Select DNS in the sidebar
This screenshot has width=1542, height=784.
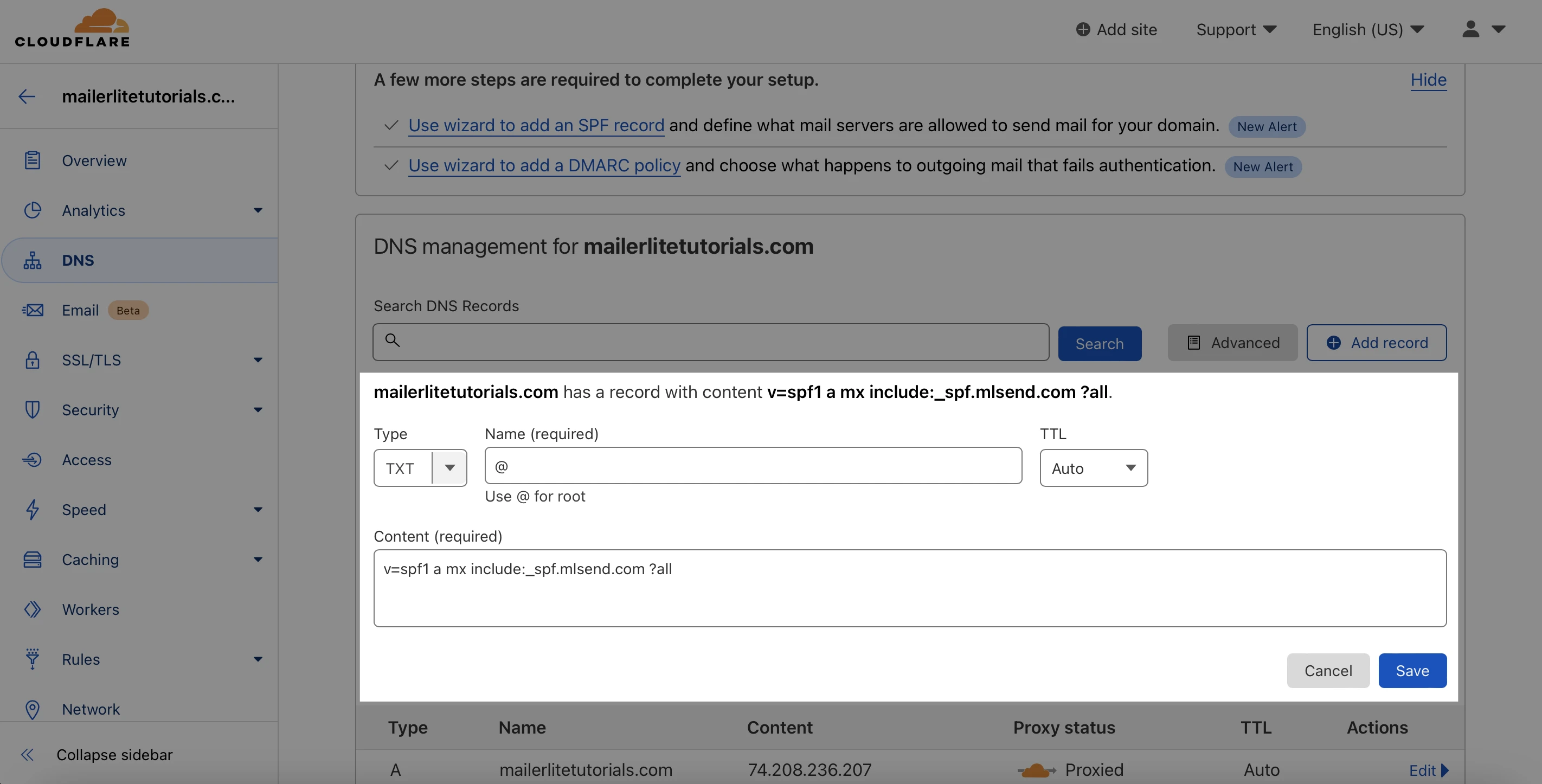coord(78,260)
